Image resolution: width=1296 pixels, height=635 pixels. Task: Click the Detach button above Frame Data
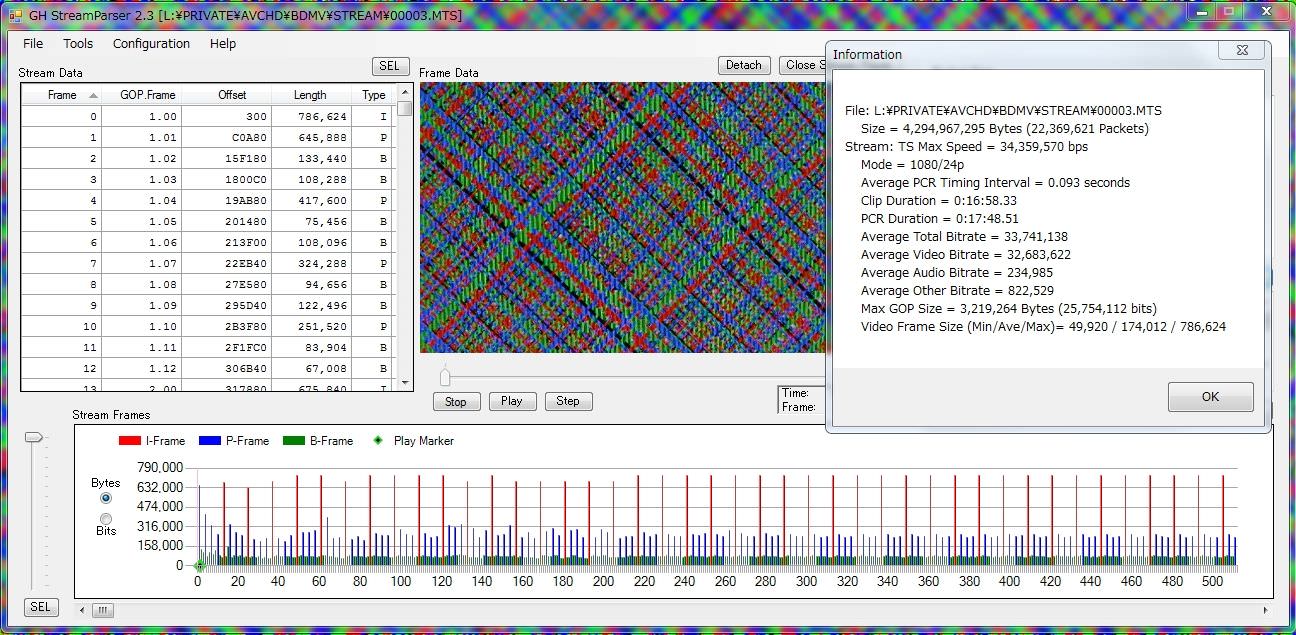coord(743,65)
